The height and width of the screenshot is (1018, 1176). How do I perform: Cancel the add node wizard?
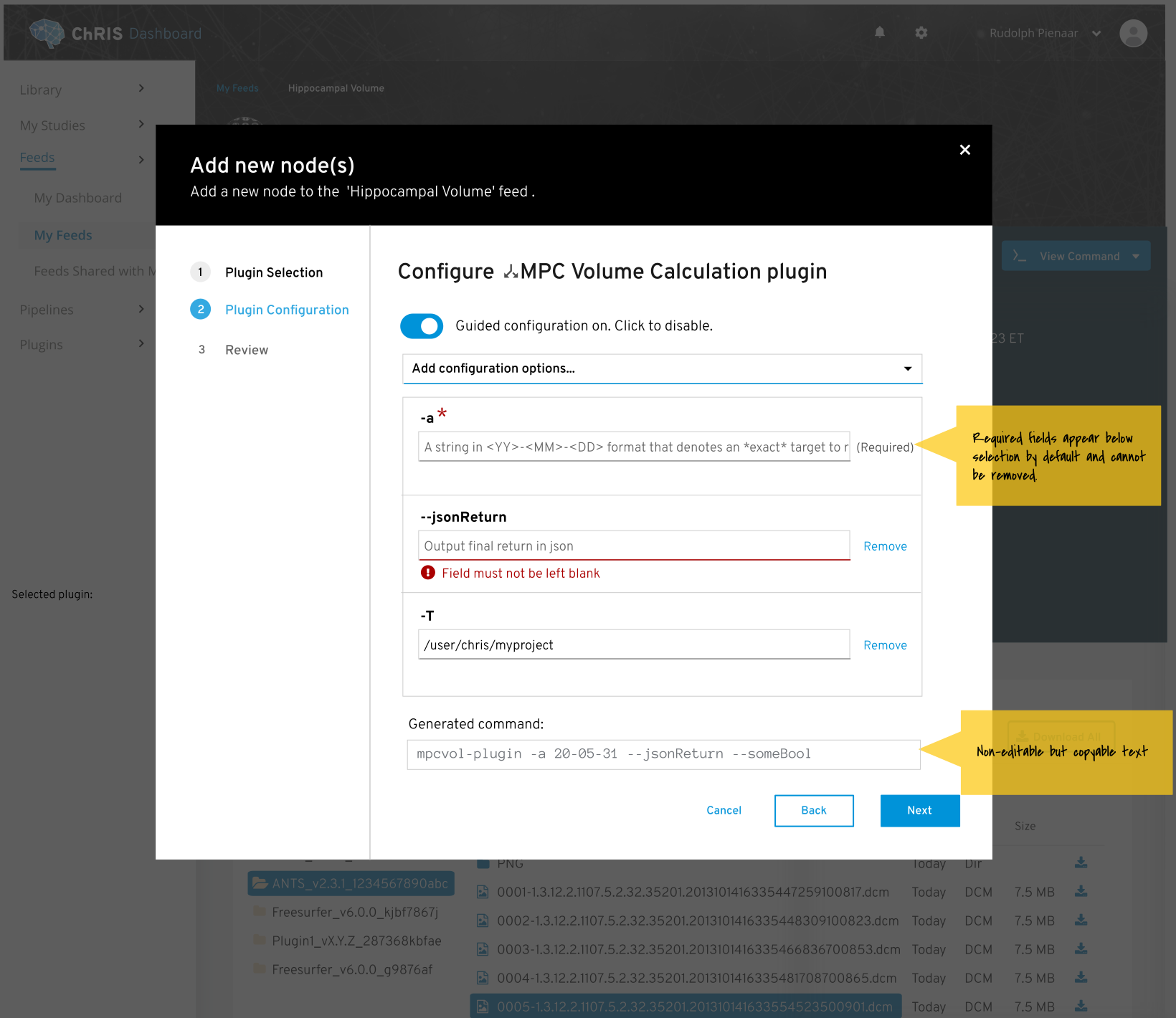click(x=724, y=810)
